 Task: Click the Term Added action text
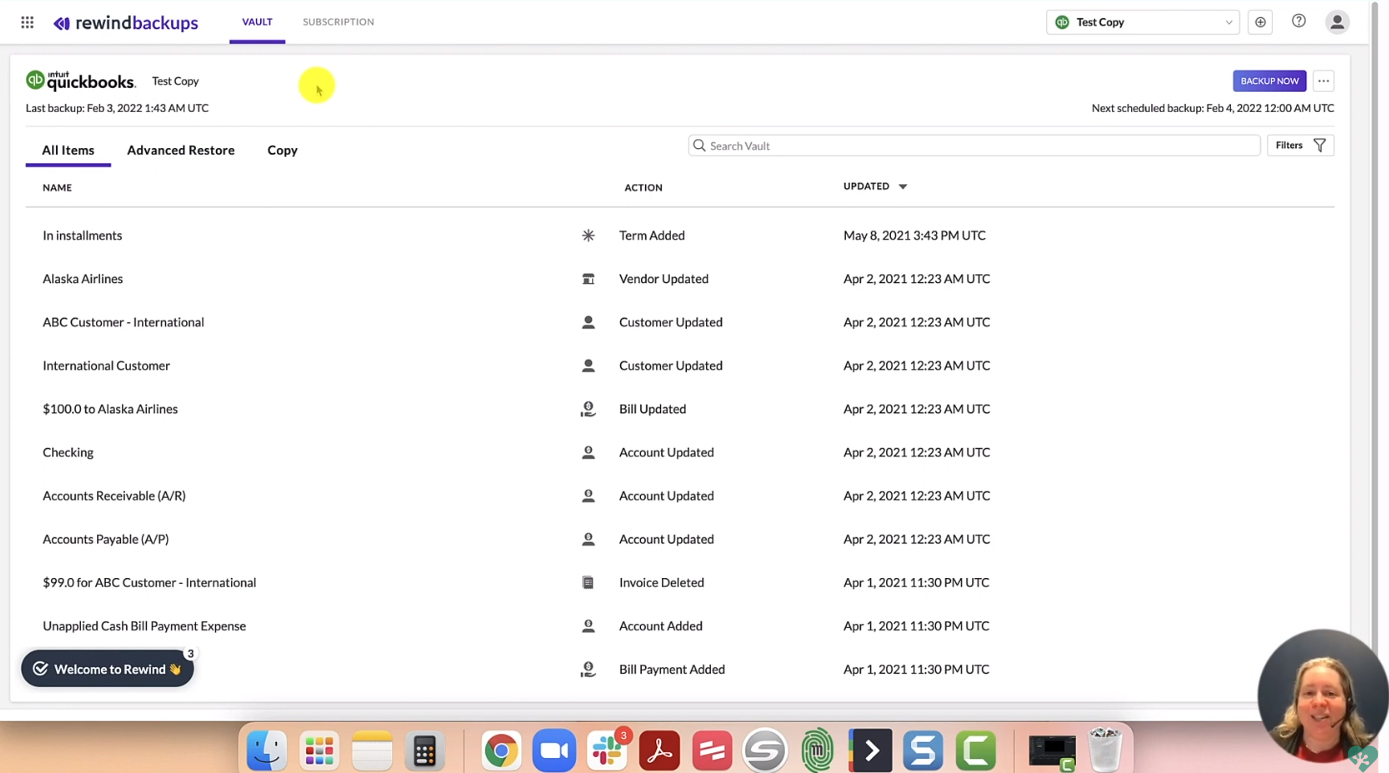(652, 236)
